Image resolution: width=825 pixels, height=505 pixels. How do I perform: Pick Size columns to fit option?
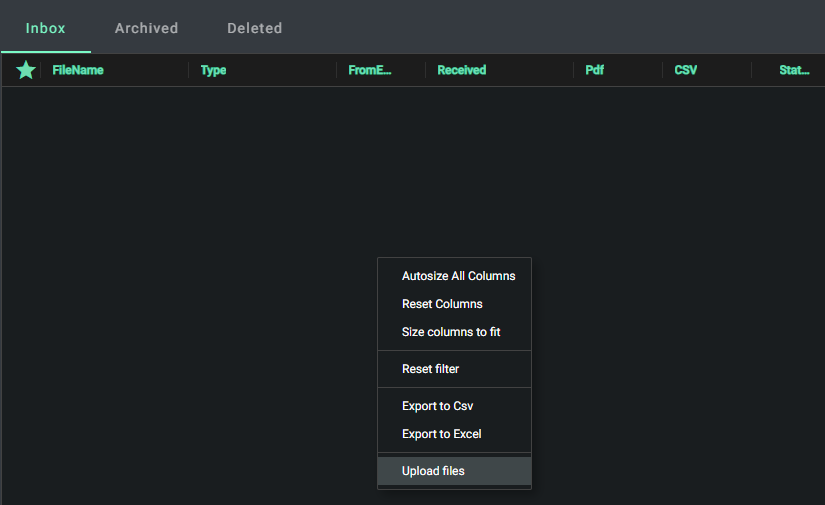(x=451, y=332)
